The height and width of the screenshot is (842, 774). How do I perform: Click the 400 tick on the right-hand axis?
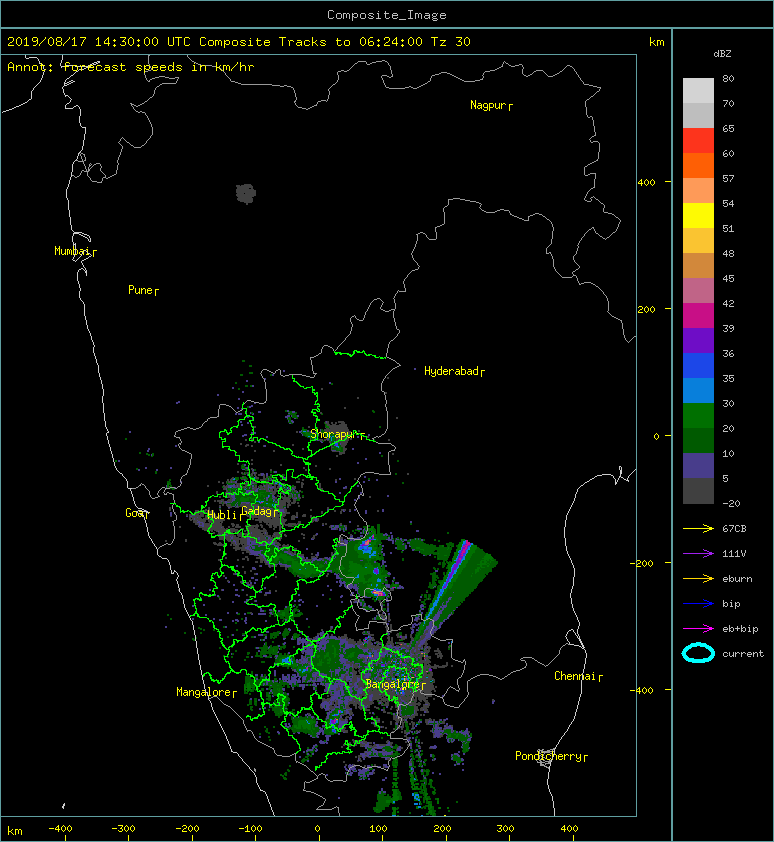point(647,183)
